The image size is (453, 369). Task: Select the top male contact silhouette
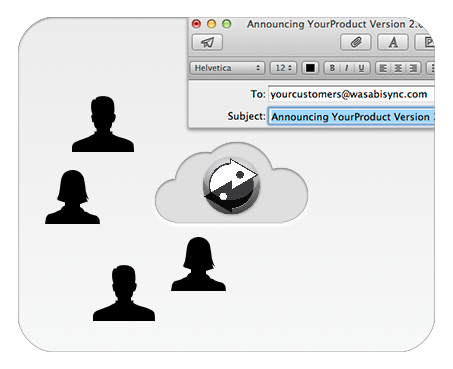[103, 124]
